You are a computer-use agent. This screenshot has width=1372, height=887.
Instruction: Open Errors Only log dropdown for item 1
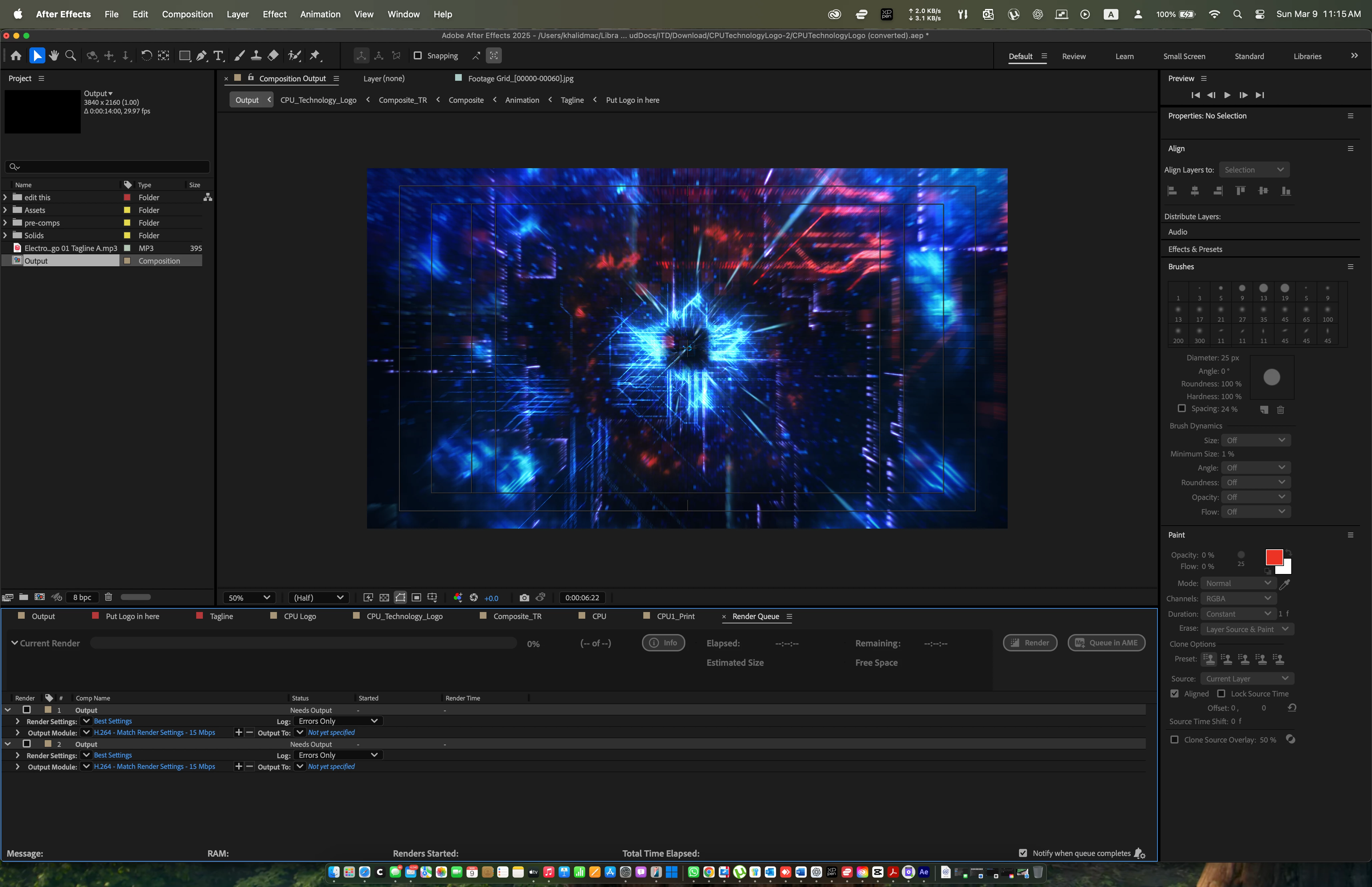coord(338,721)
